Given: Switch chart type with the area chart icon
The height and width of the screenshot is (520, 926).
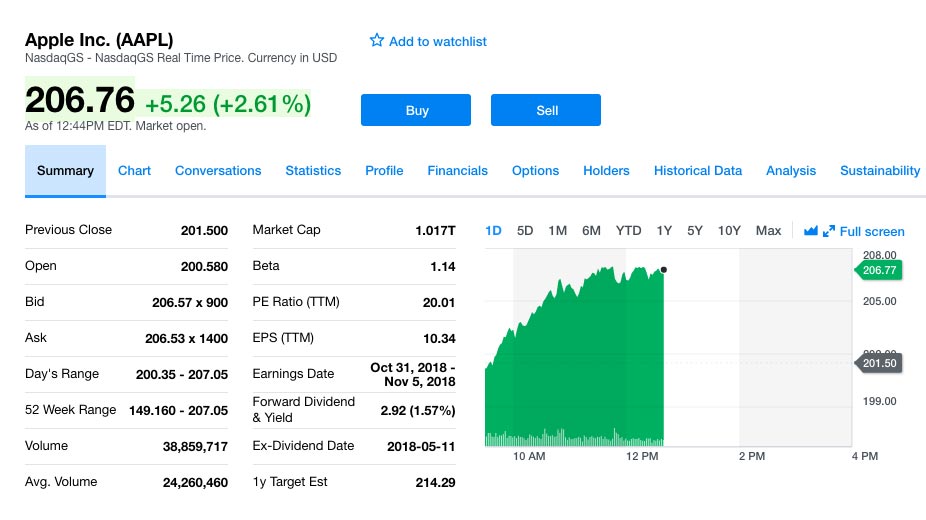Looking at the screenshot, I should (x=811, y=231).
